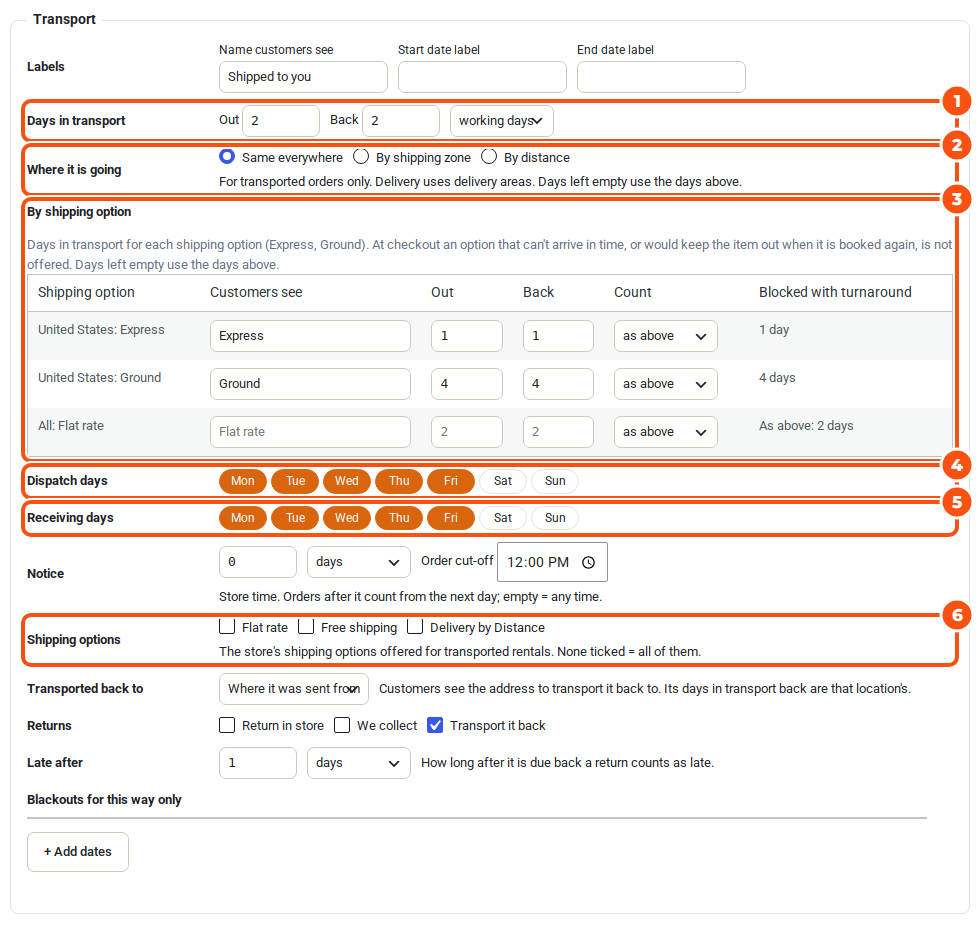Screen dimensions: 980x930
Task: Choose the By shipping zone option
Action: pos(361,156)
